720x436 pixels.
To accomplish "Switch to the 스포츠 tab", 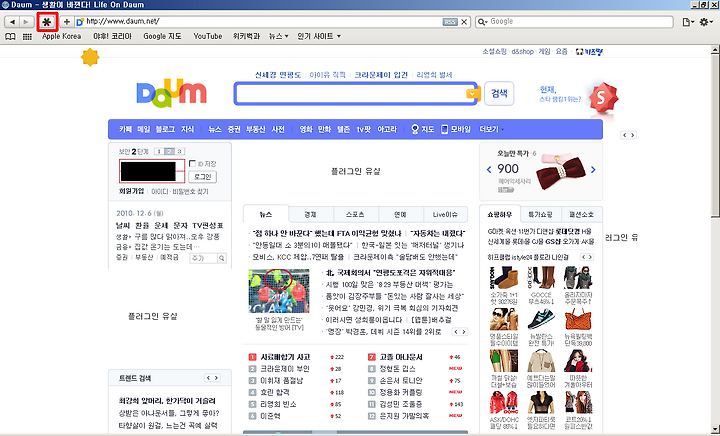I will pyautogui.click(x=355, y=214).
